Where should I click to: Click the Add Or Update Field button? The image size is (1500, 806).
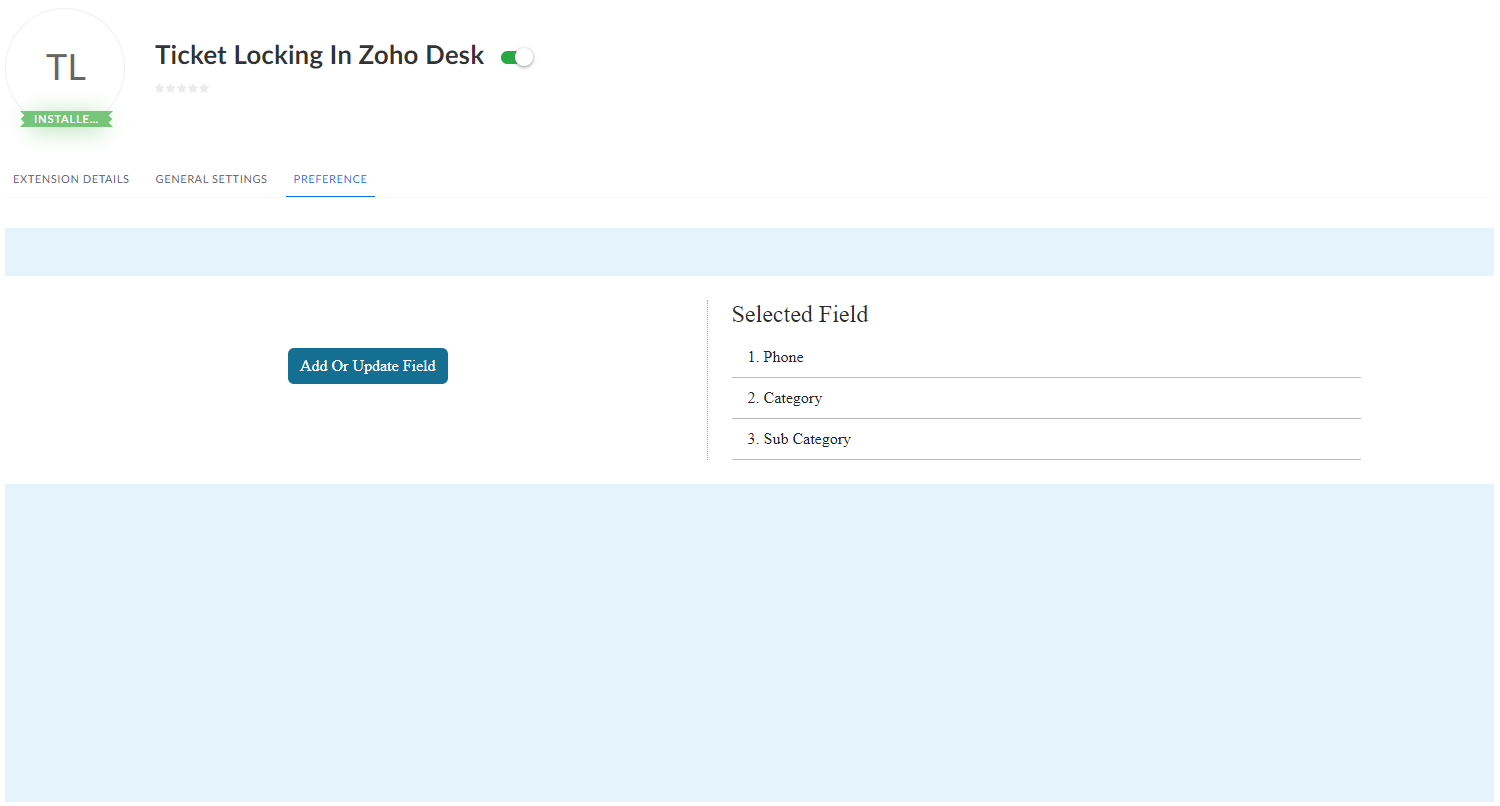click(368, 366)
